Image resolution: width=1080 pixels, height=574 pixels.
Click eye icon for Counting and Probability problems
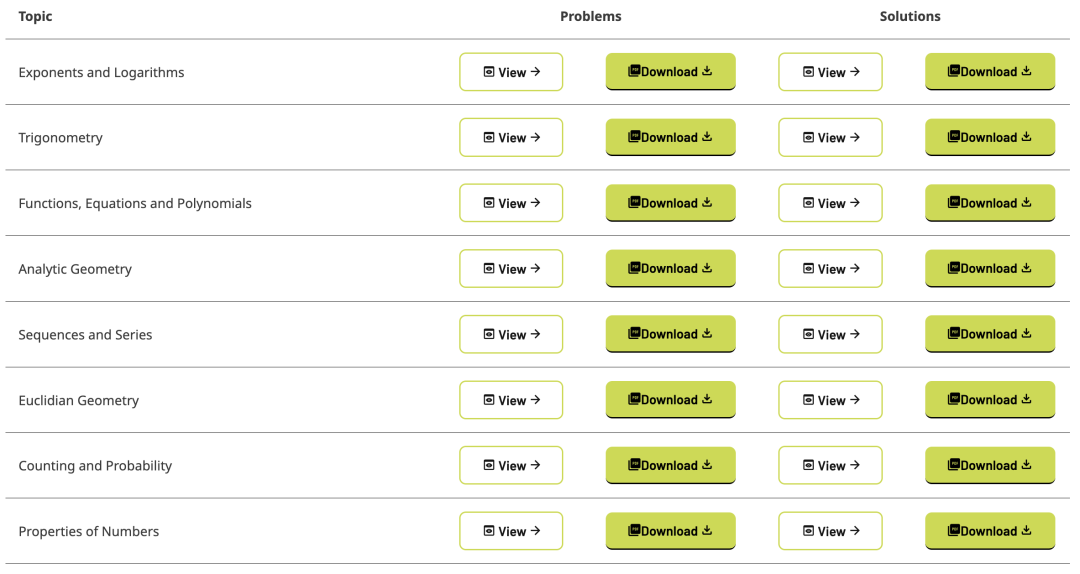(x=489, y=466)
